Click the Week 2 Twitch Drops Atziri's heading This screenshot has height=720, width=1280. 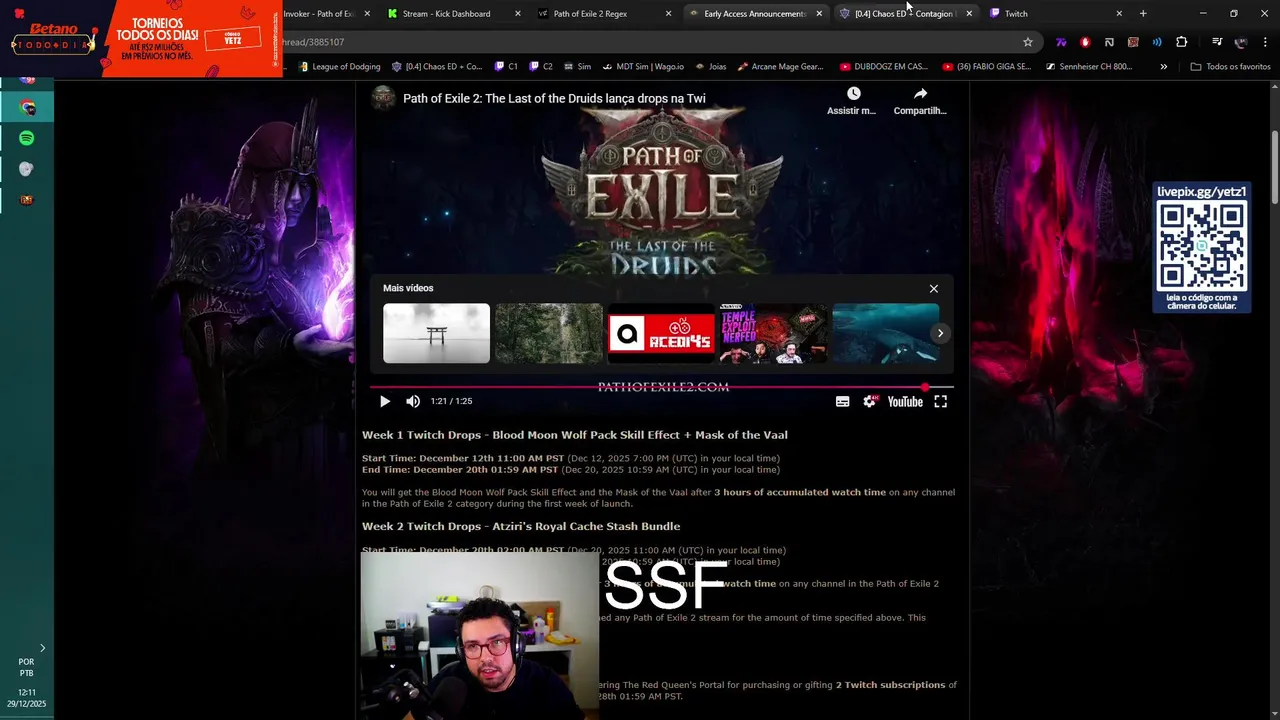pos(521,526)
